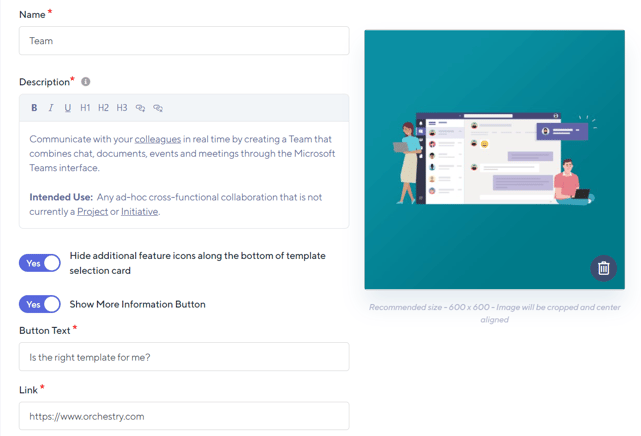Apply italic formatting in description editor
Screen dimensions: 641x436
pos(51,108)
